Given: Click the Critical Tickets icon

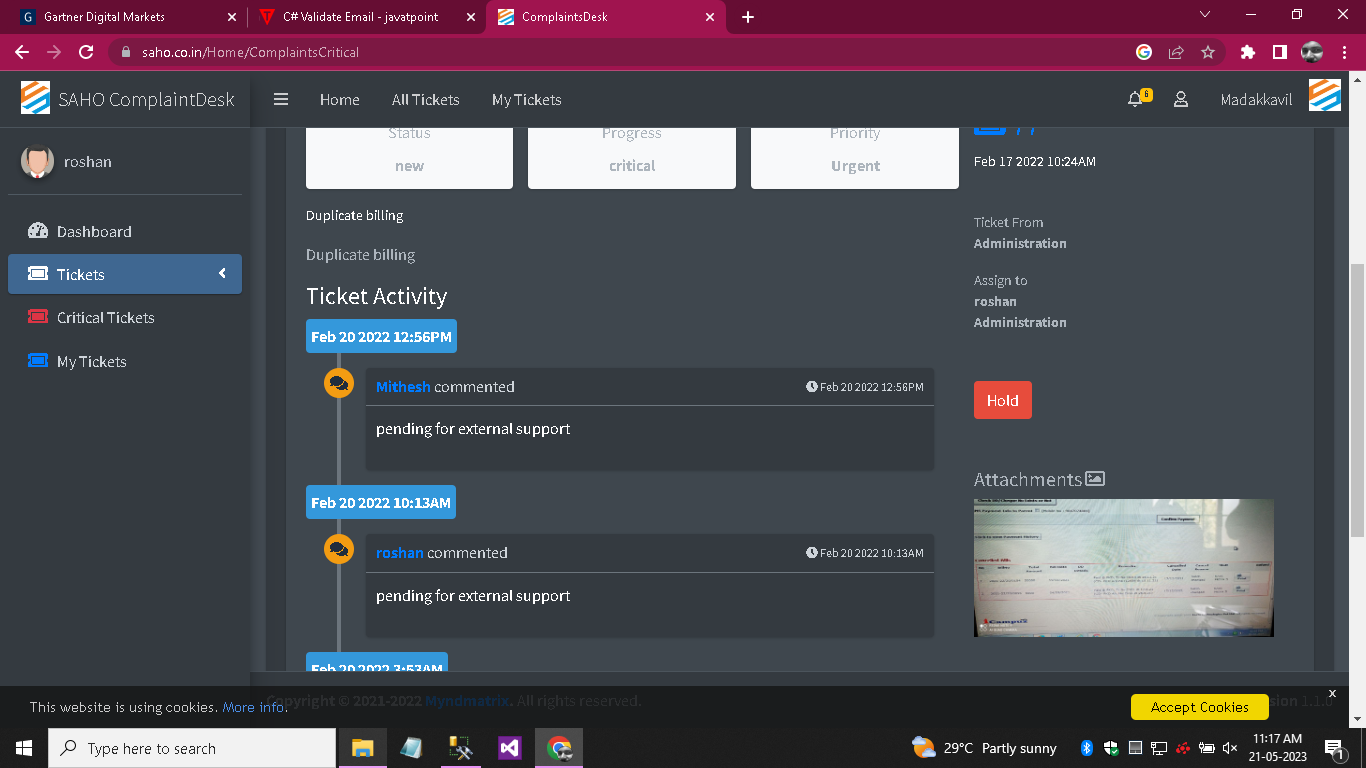Looking at the screenshot, I should pyautogui.click(x=38, y=317).
